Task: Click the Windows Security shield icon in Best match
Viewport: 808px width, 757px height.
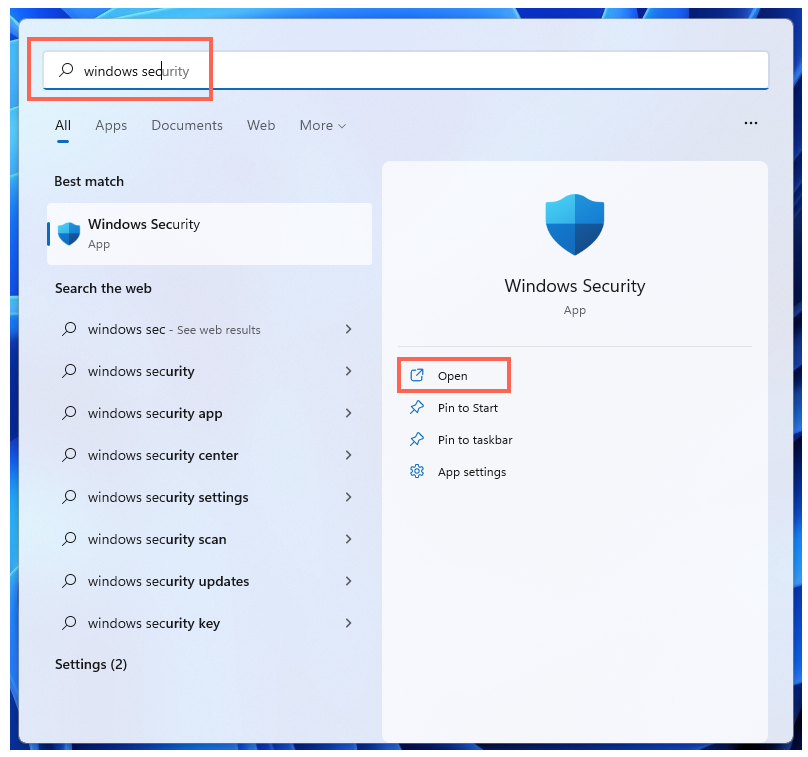Action: (x=69, y=233)
